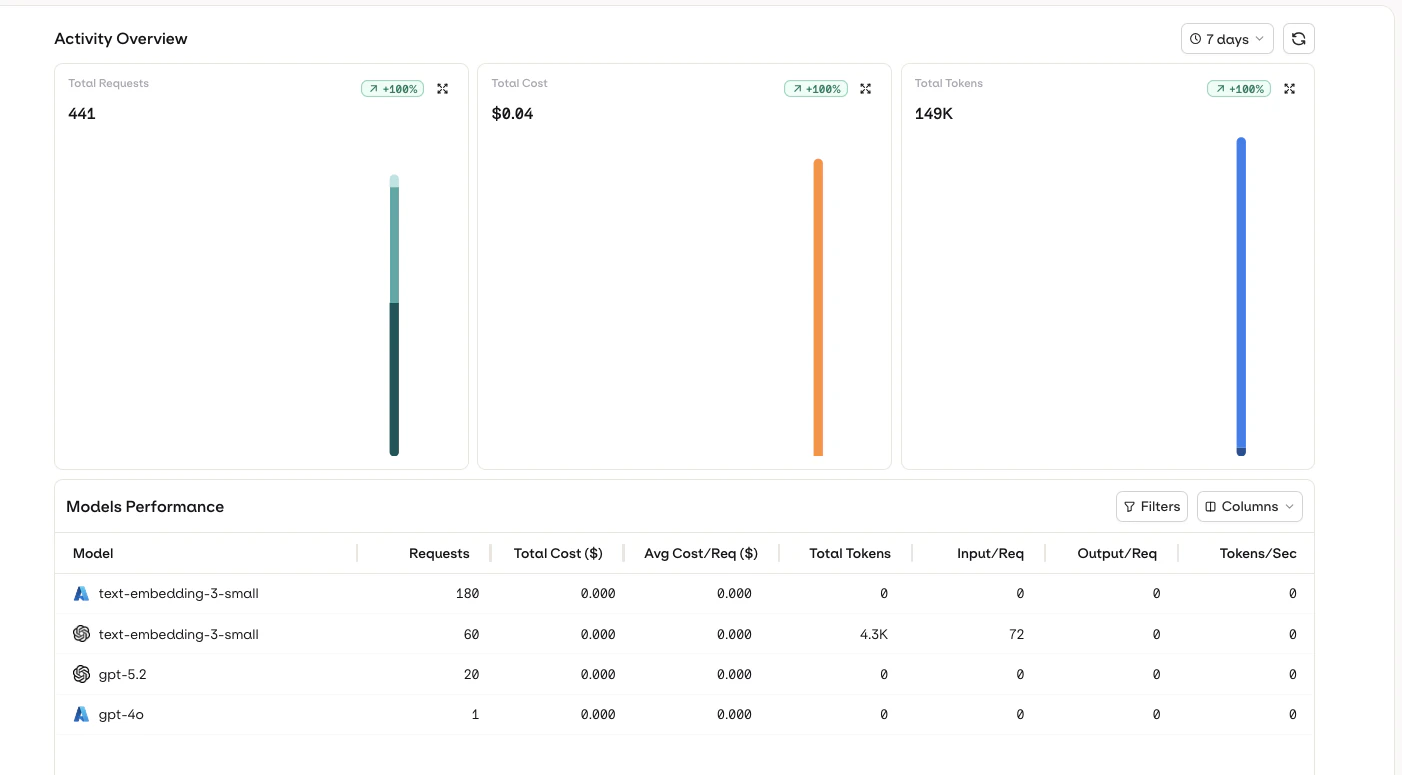This screenshot has width=1402, height=775.
Task: Sort by the Tokens/Sec column header
Action: point(1258,554)
